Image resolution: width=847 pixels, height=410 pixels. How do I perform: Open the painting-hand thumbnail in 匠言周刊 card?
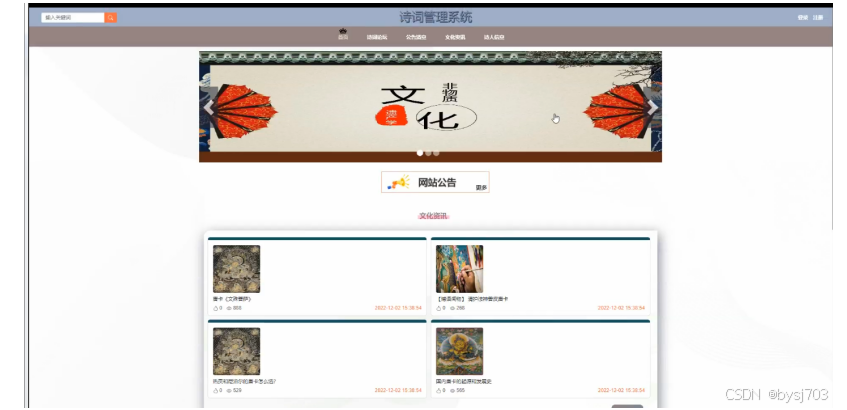tap(459, 269)
